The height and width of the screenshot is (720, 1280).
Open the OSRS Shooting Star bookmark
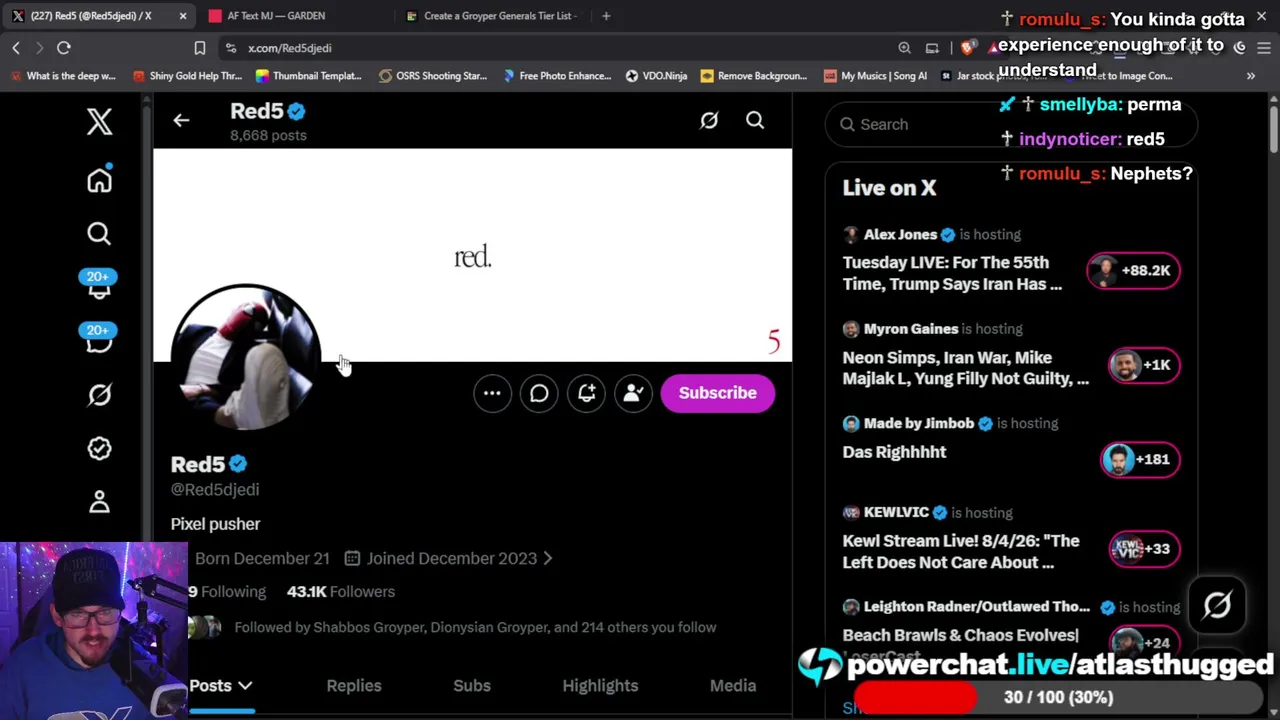[x=433, y=76]
